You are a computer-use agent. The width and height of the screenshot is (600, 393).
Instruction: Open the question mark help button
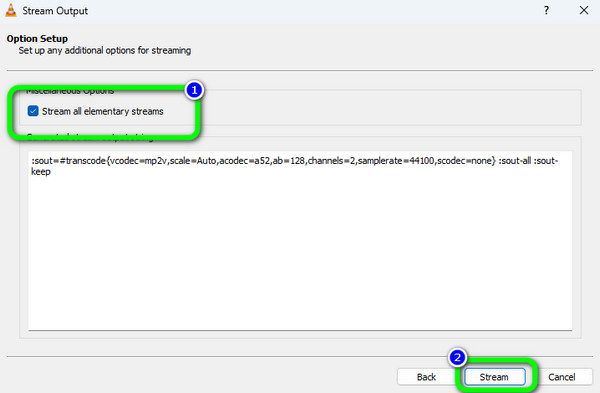pos(546,10)
